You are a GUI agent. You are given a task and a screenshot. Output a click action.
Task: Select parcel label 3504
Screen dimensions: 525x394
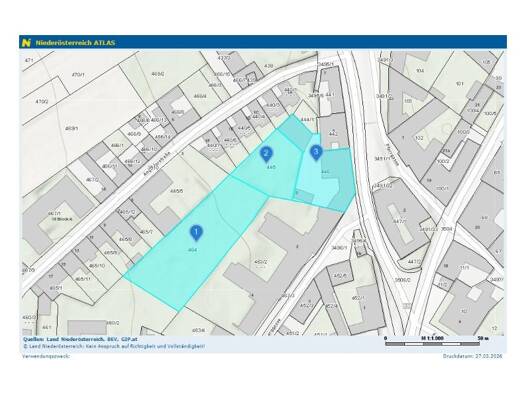446,229
